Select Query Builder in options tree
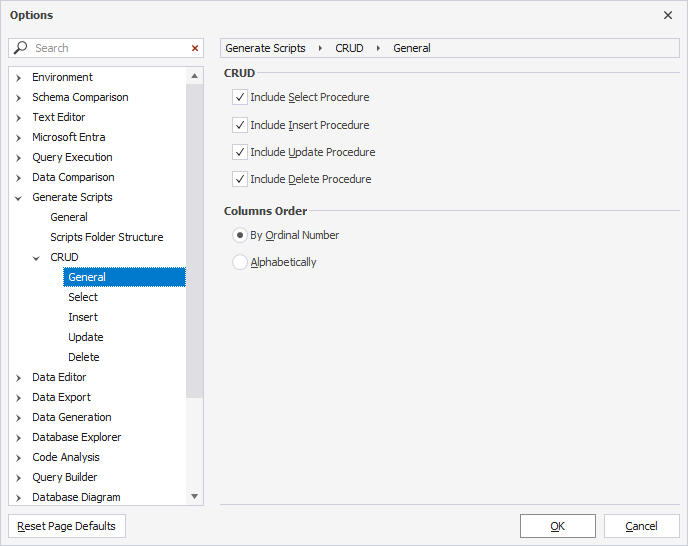 coord(64,477)
